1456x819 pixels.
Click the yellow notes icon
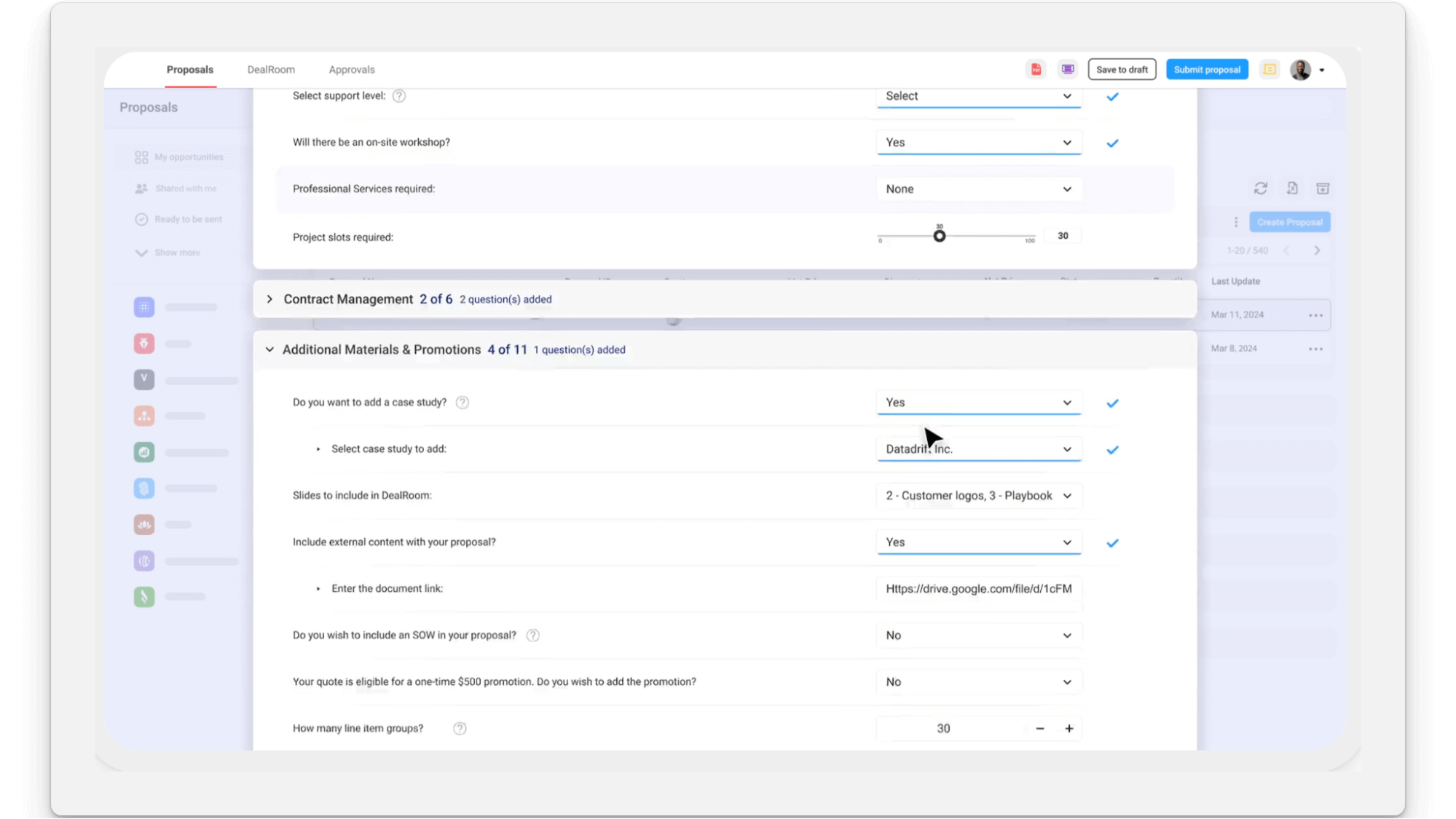(x=1270, y=70)
